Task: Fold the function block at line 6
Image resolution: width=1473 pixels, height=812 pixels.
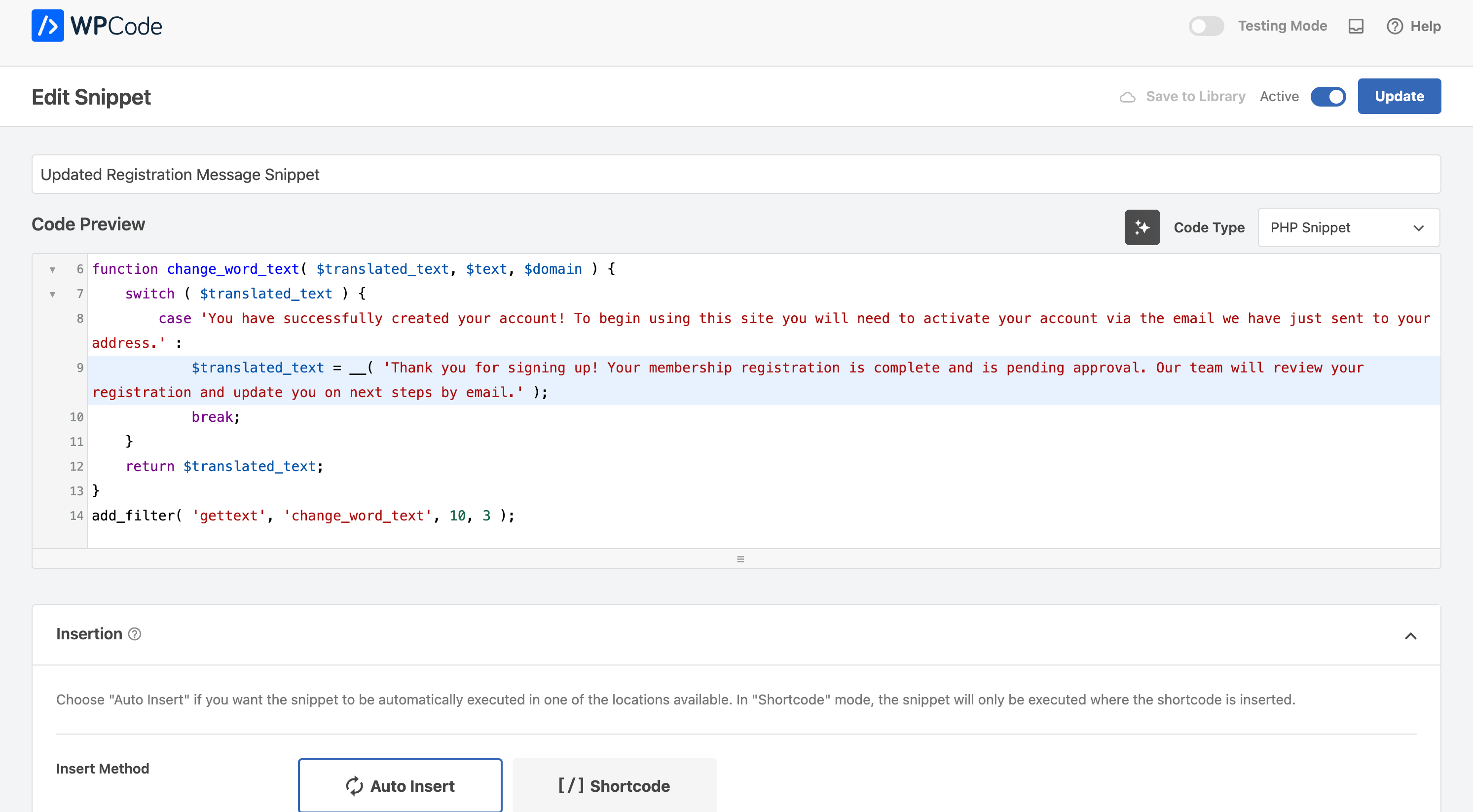Action: tap(53, 269)
